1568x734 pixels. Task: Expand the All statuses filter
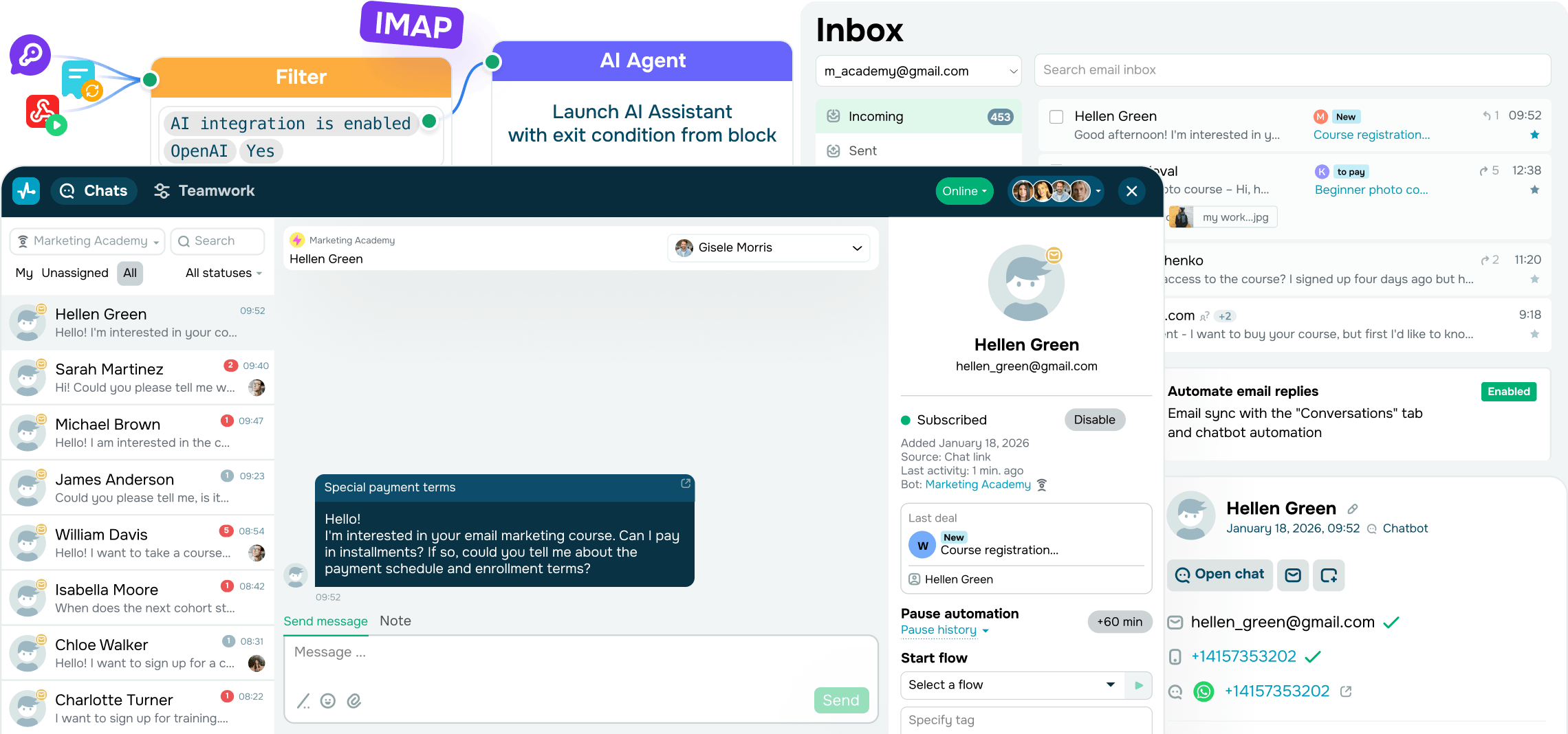(x=224, y=273)
